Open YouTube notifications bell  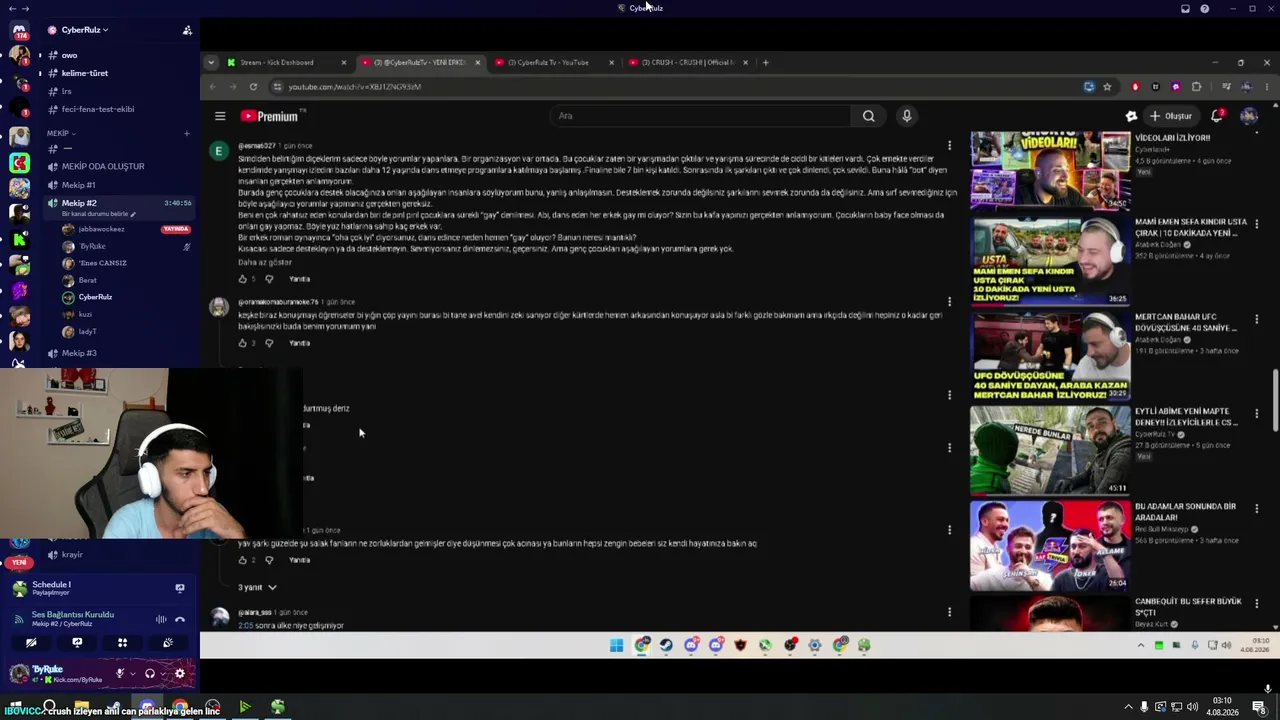coord(1217,116)
